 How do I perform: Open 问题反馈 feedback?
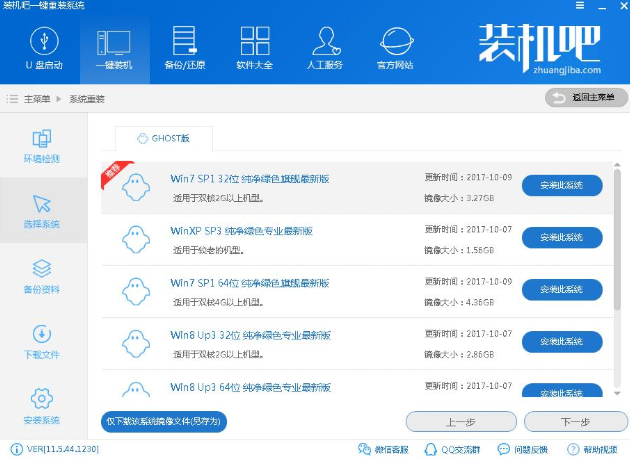coord(522,450)
